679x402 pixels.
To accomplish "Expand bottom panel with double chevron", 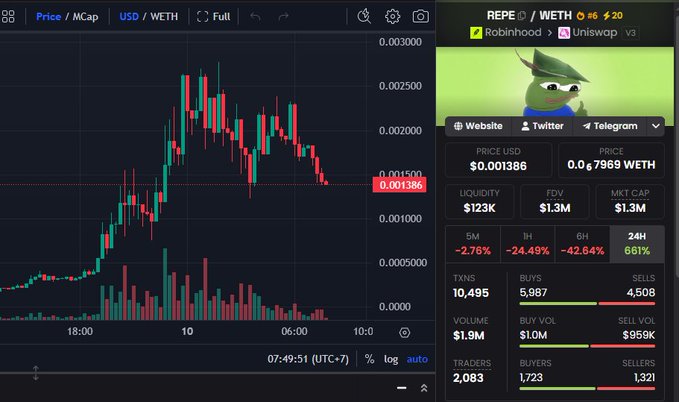I will (424, 388).
